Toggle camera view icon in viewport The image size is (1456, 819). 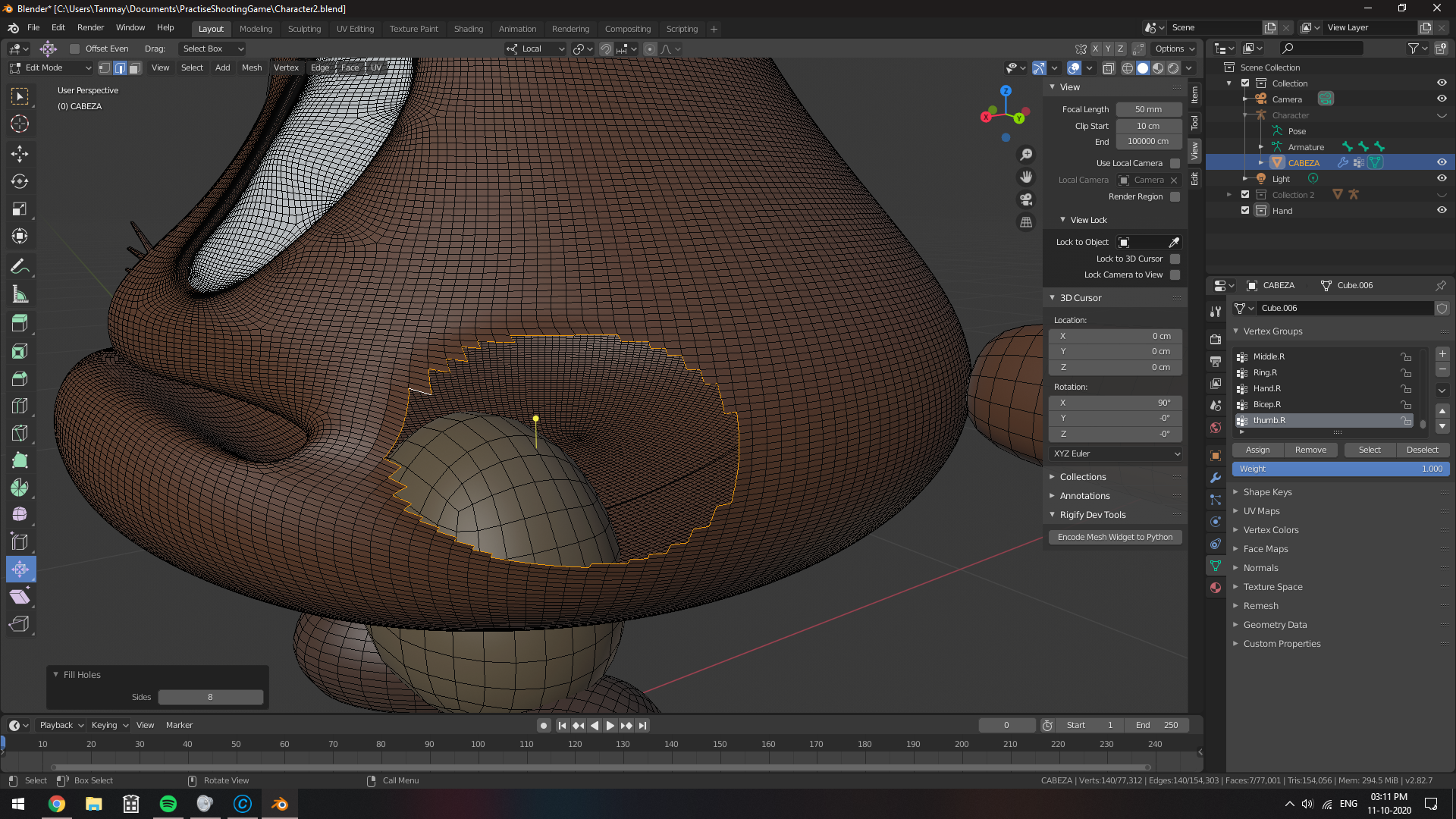(1026, 199)
